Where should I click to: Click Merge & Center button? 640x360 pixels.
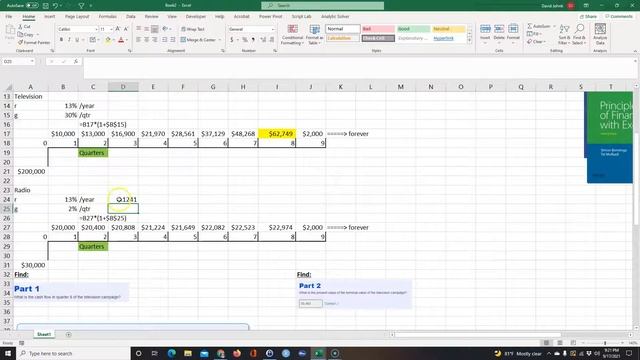click(x=198, y=40)
